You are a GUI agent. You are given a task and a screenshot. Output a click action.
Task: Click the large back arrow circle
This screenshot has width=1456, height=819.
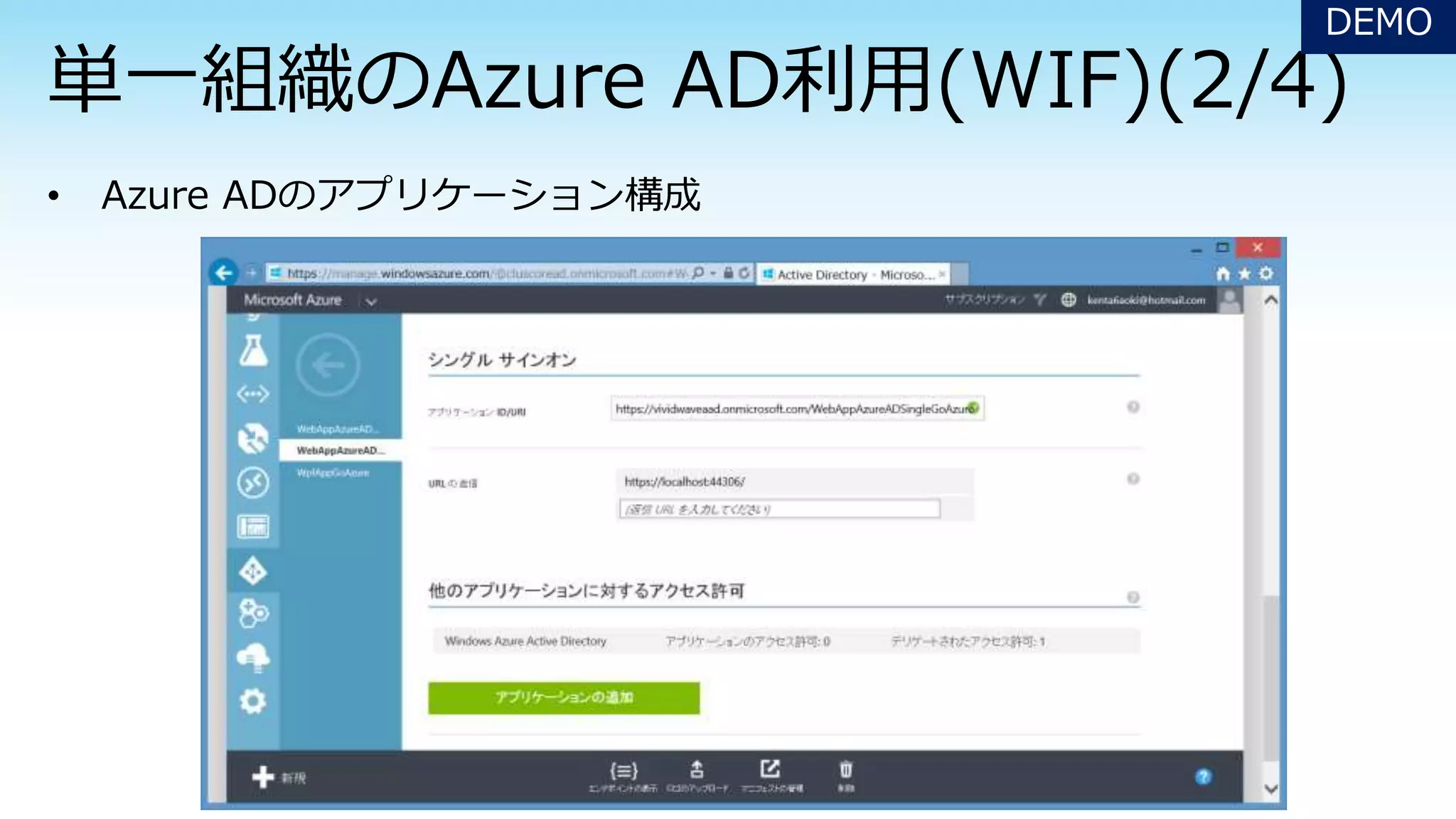pos(328,365)
